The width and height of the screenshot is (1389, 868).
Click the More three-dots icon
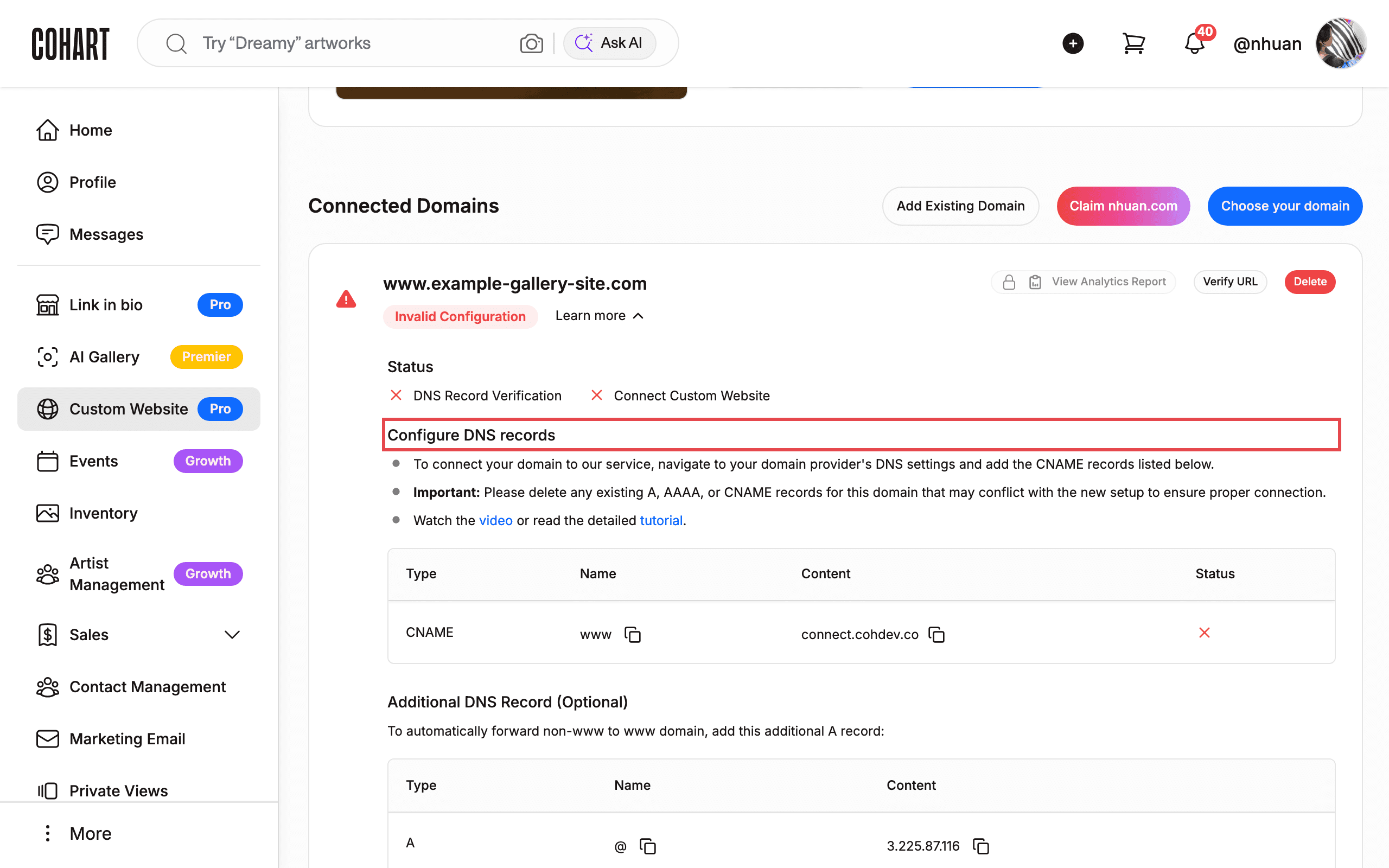[x=48, y=834]
